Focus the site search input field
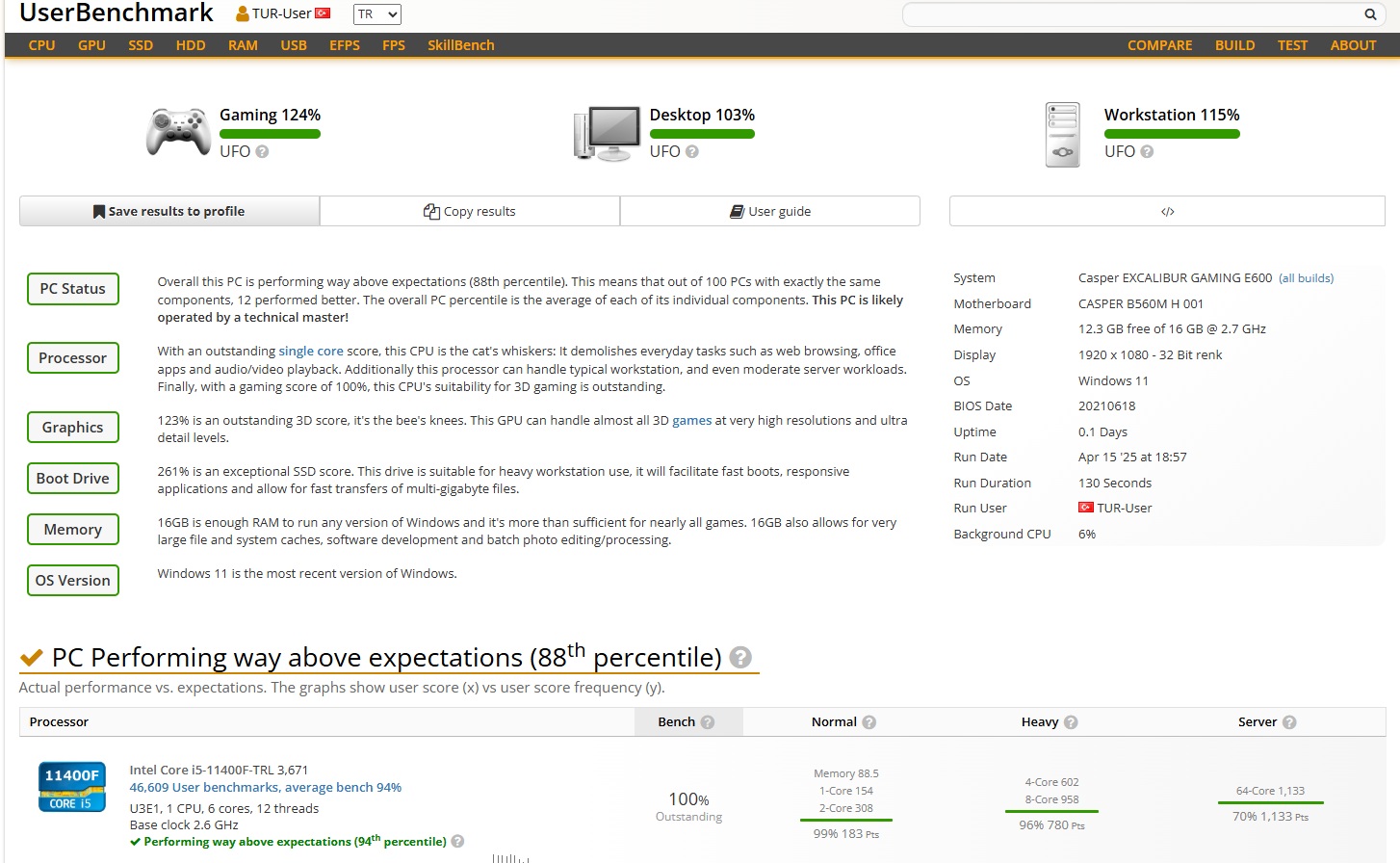 pos(1131,14)
